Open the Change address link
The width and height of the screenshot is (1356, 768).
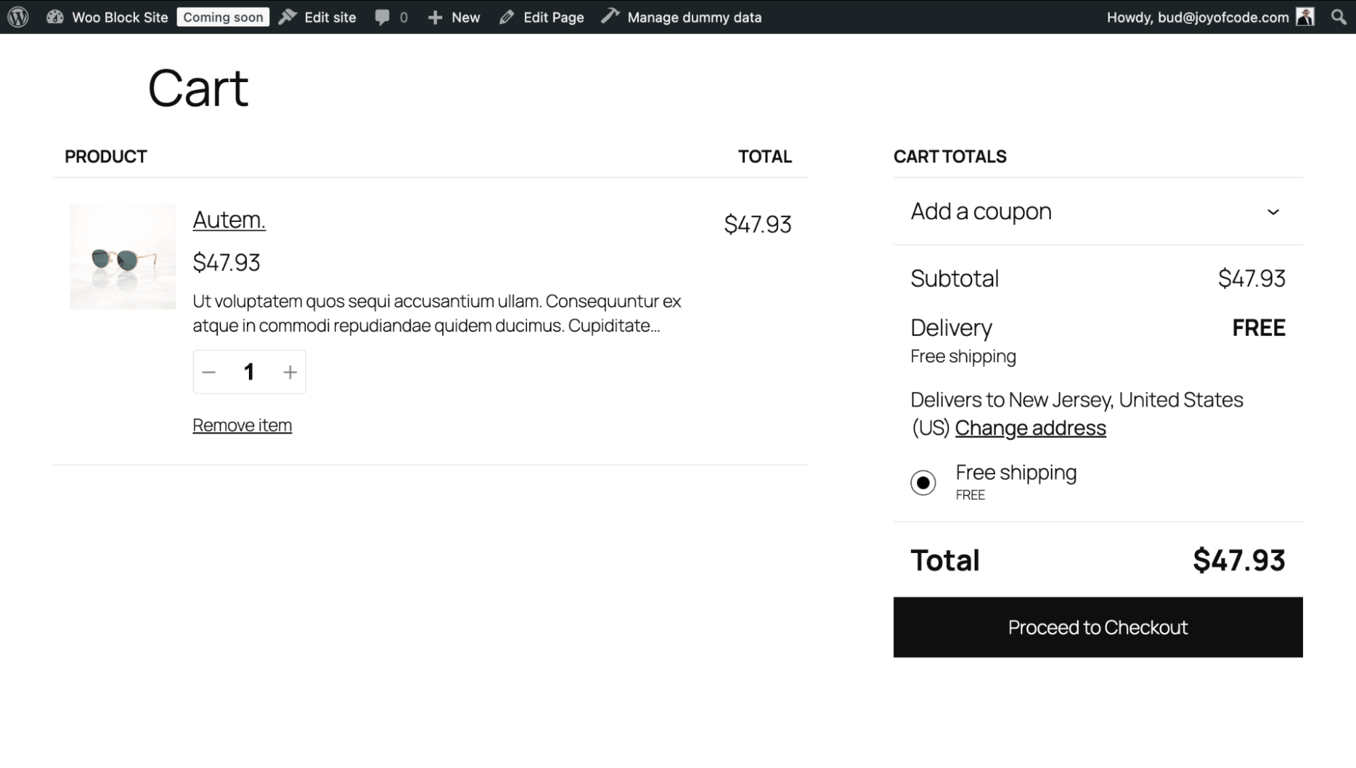coord(1030,427)
